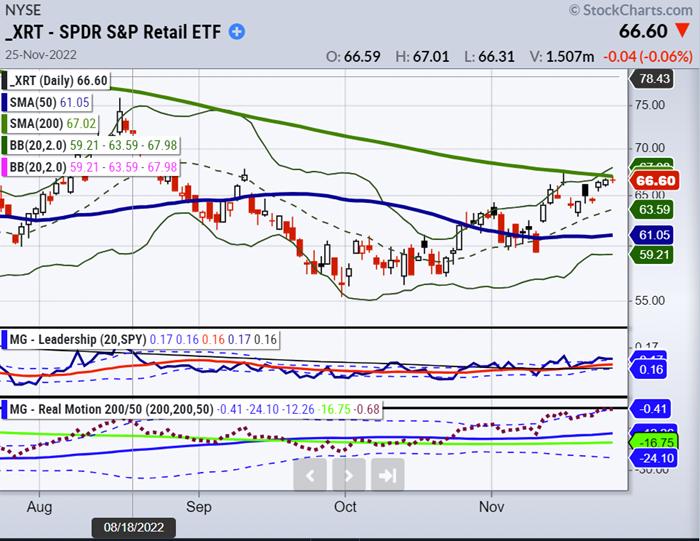Select the SMA(50) legend entry
The width and height of the screenshot is (700, 541).
coord(40,102)
